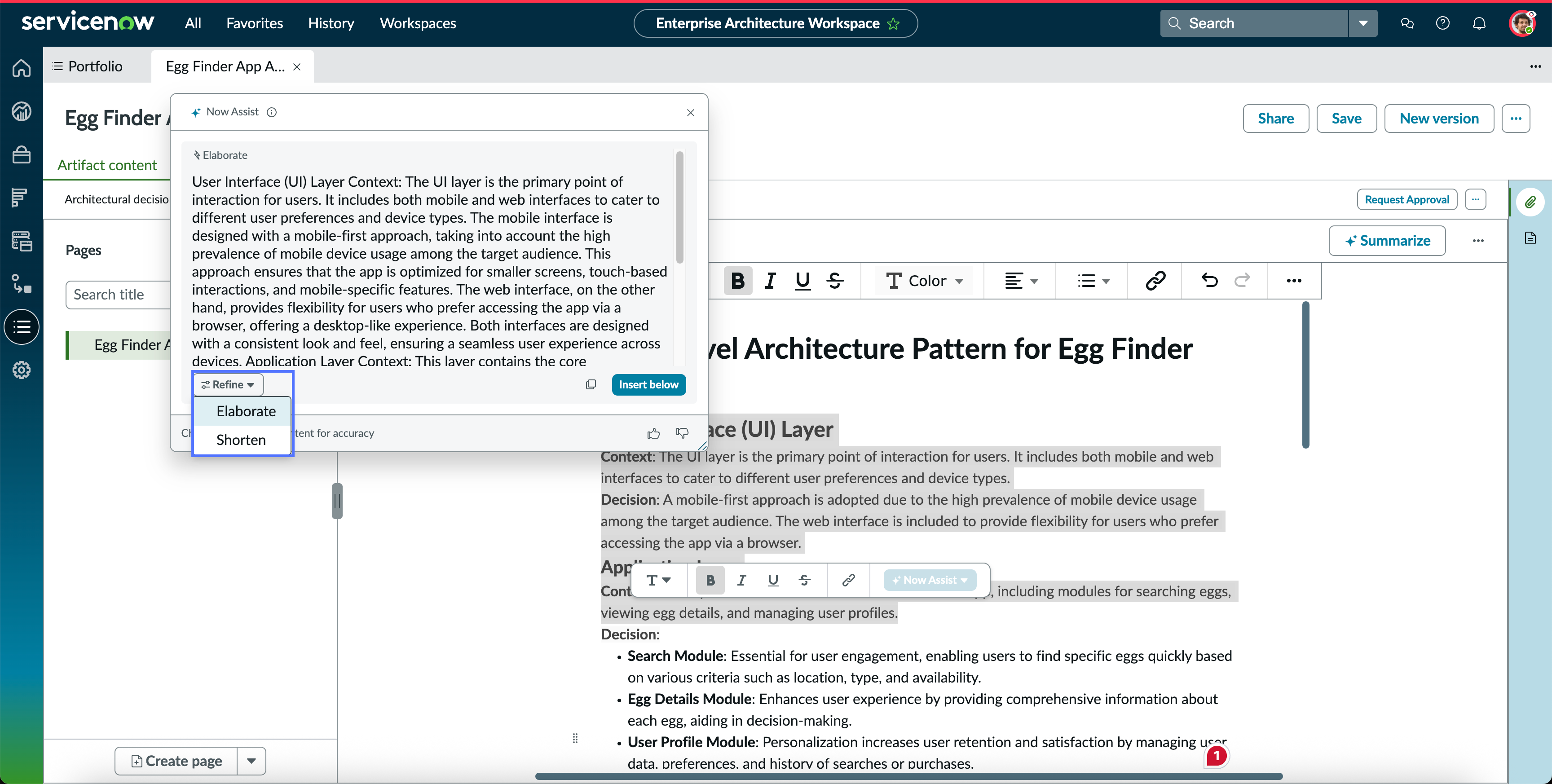The width and height of the screenshot is (1552, 784).
Task: Close the Egg Finder App tab
Action: [297, 67]
